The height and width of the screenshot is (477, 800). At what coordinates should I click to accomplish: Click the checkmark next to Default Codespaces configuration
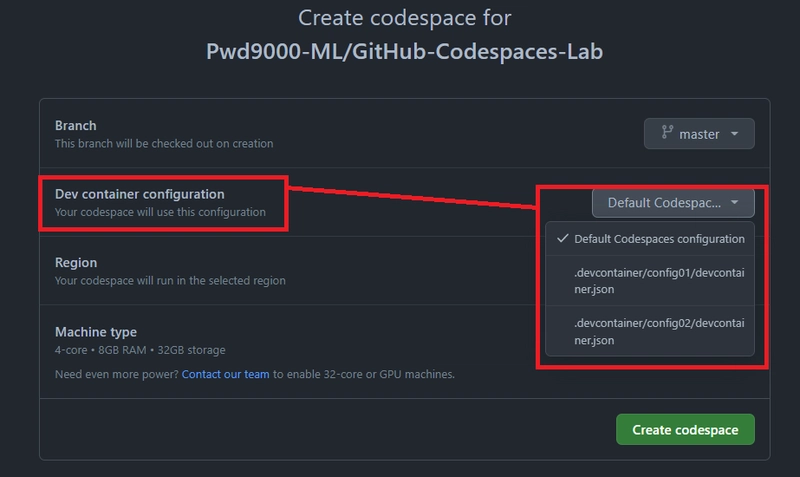[563, 239]
